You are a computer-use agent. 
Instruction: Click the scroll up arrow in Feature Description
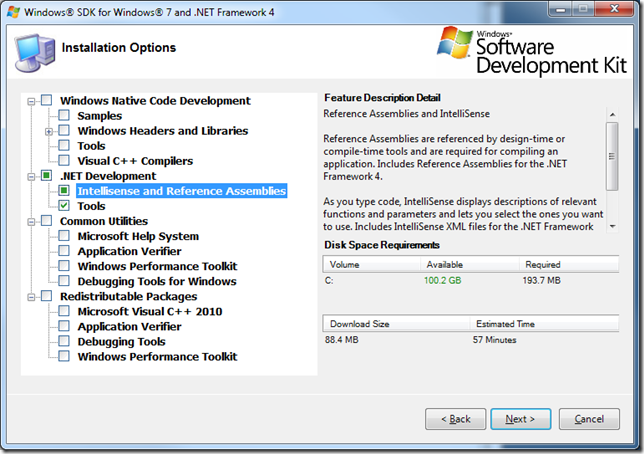(612, 114)
